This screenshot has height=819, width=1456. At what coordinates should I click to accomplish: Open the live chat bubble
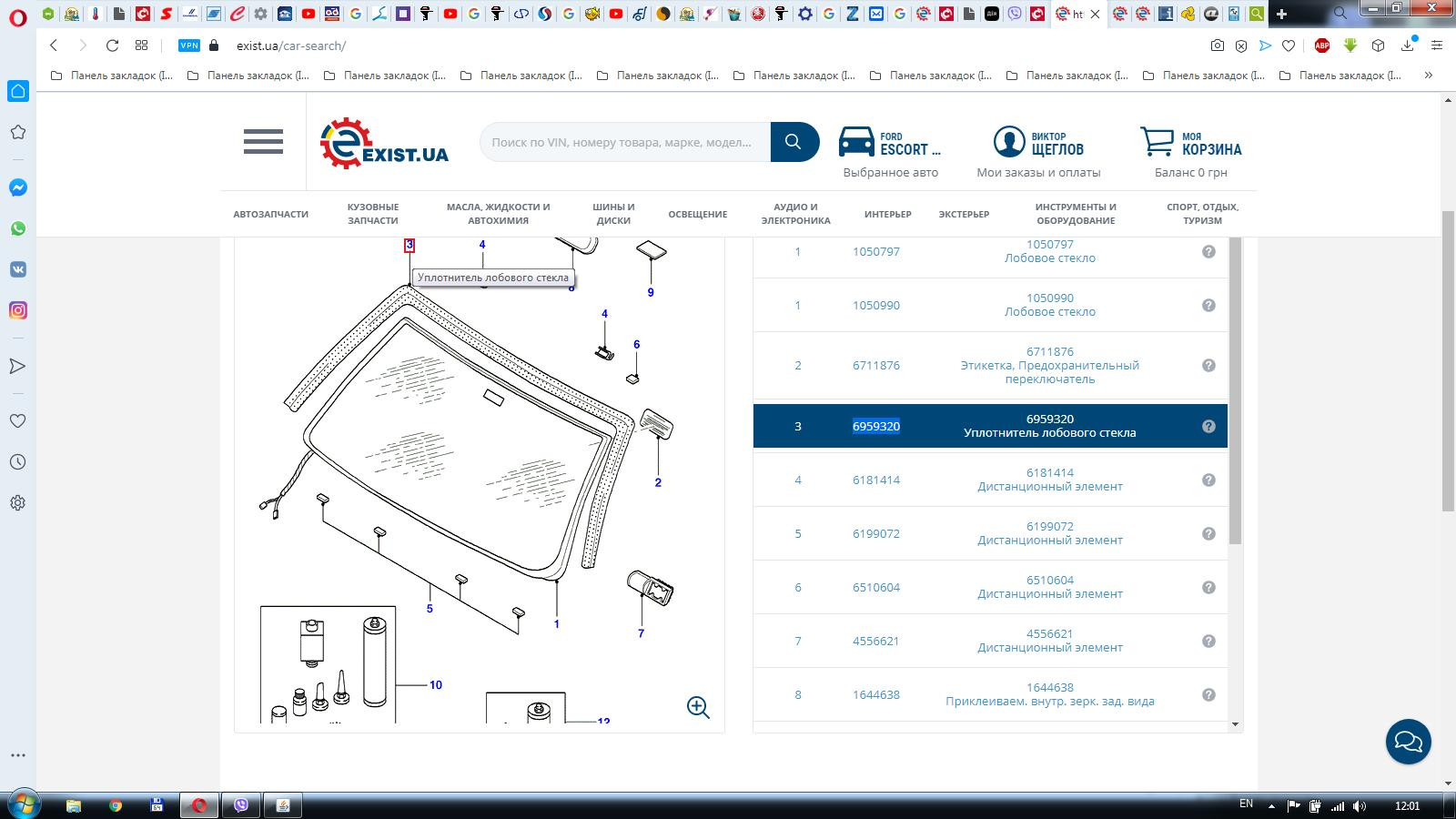pyautogui.click(x=1408, y=742)
